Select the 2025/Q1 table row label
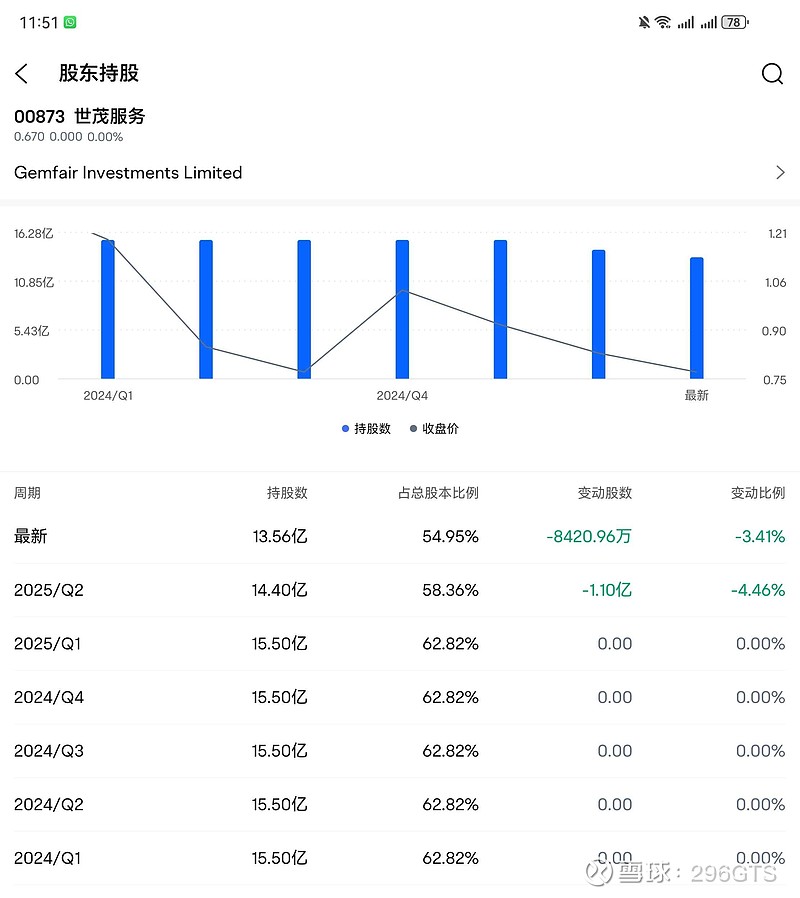 [x=48, y=644]
